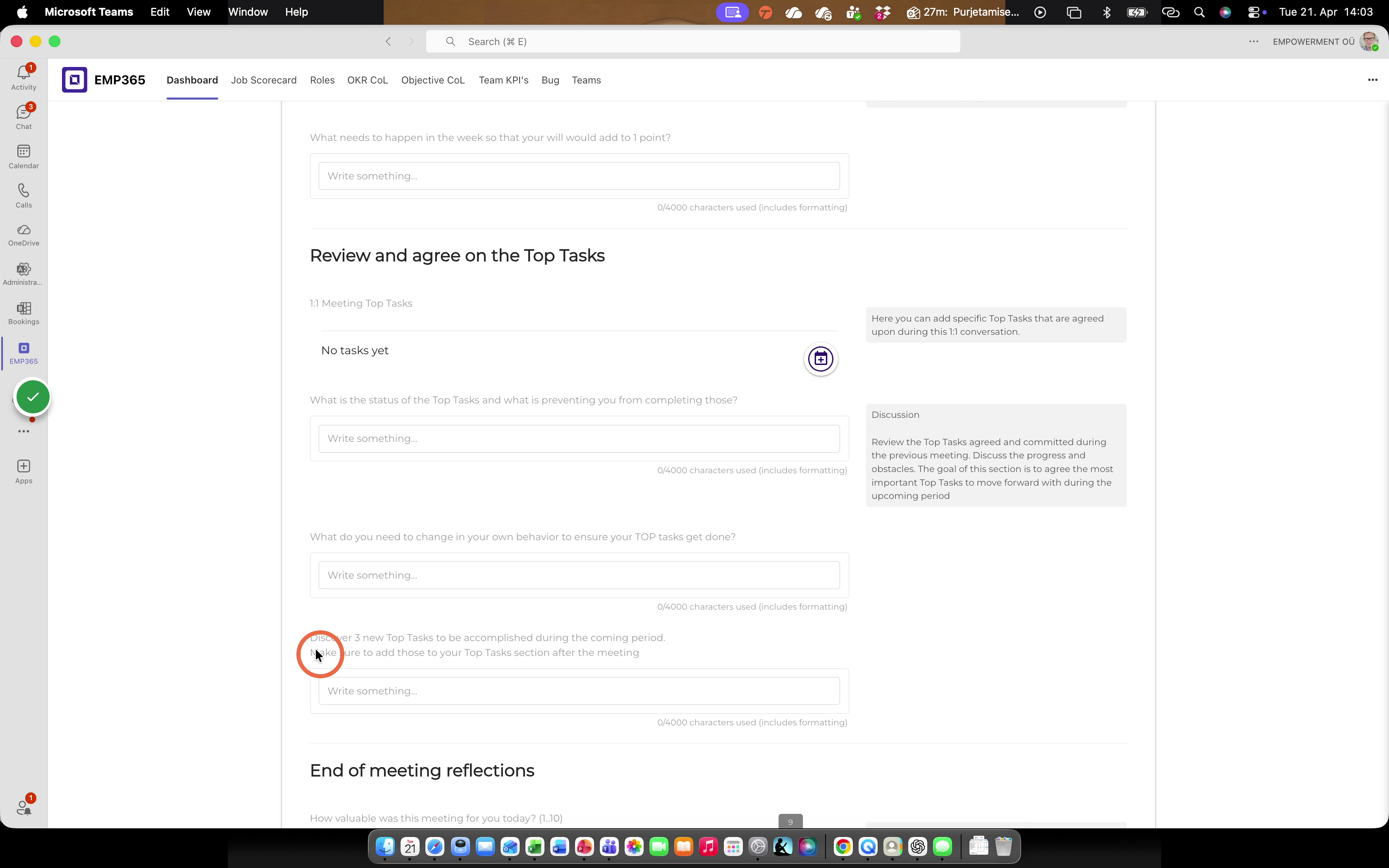
Task: Switch to the Team KPI's tab
Action: click(x=504, y=80)
